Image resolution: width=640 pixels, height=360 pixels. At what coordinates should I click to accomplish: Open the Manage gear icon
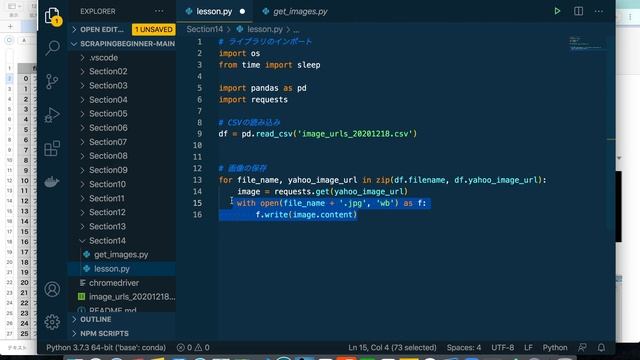(x=52, y=322)
